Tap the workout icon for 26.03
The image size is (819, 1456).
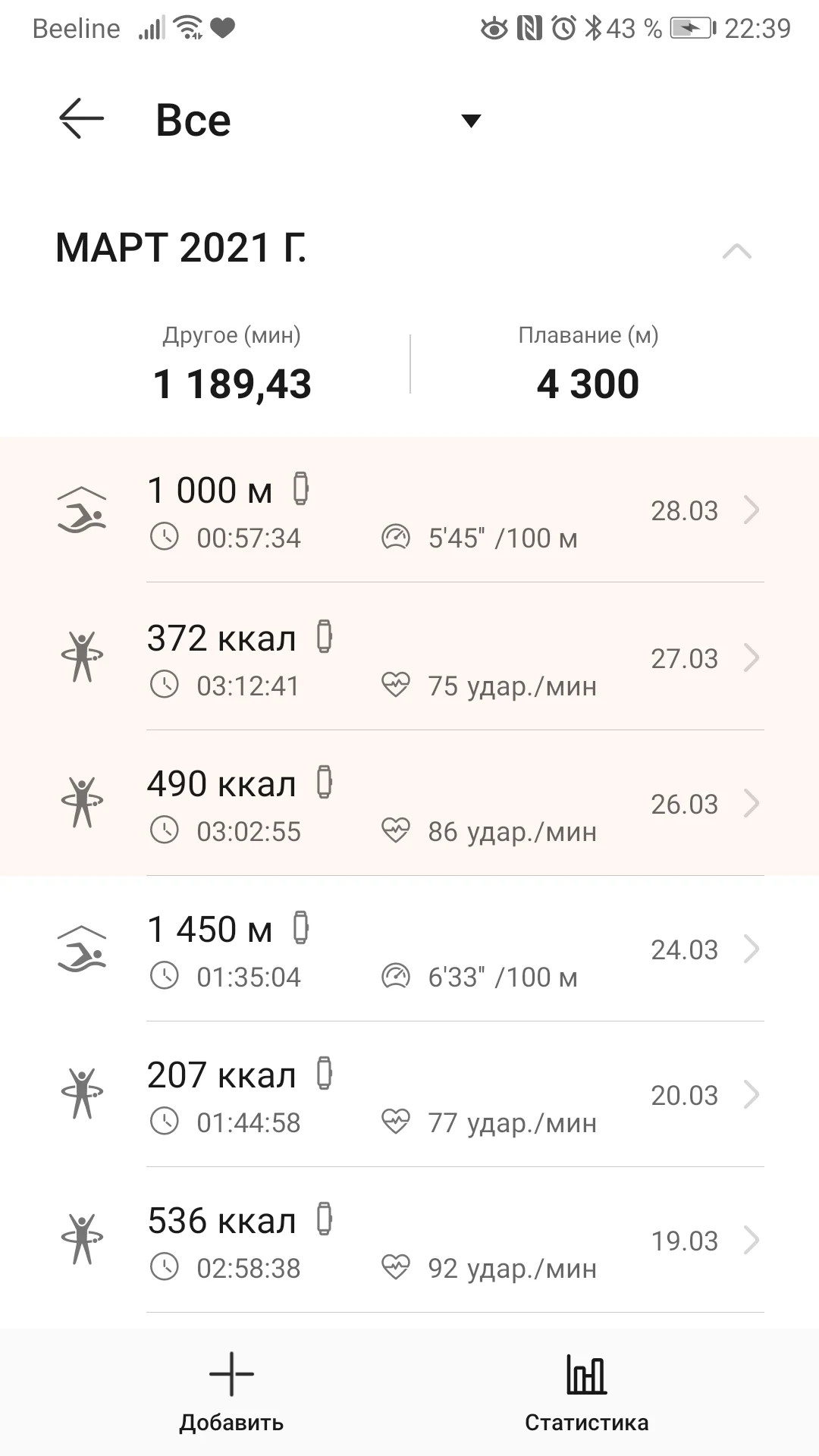(82, 803)
